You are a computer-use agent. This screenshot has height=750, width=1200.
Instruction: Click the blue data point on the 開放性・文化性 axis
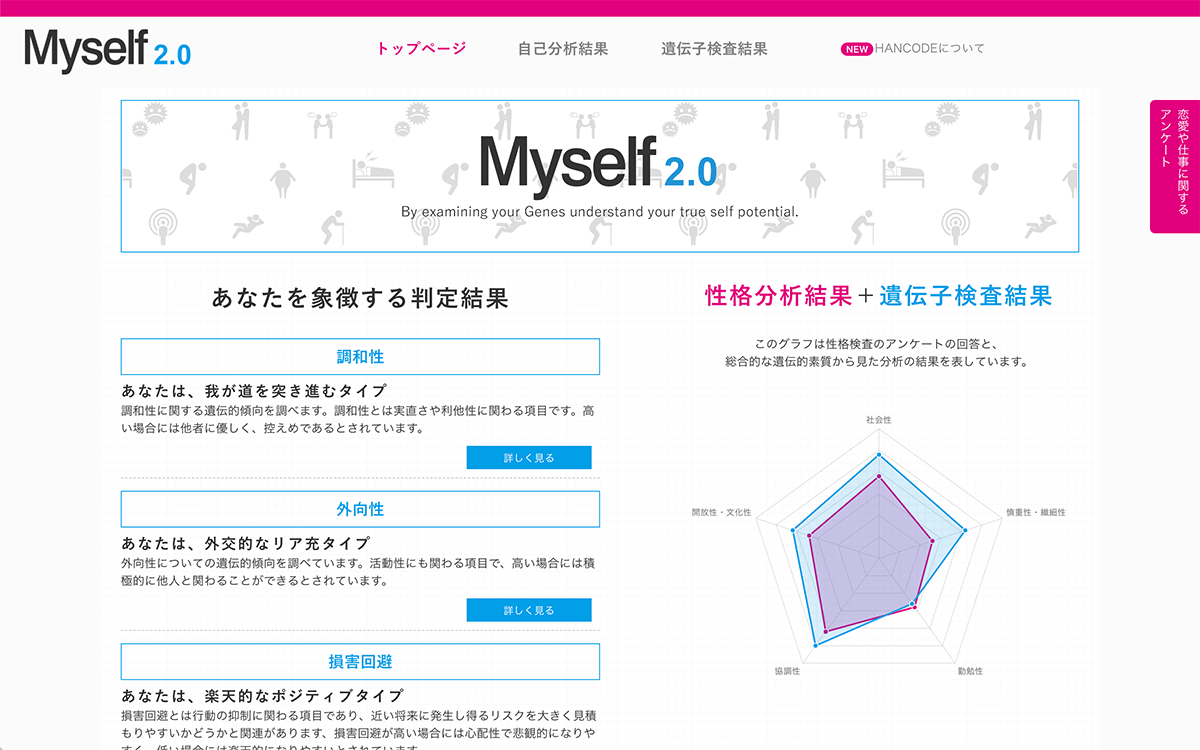(793, 530)
